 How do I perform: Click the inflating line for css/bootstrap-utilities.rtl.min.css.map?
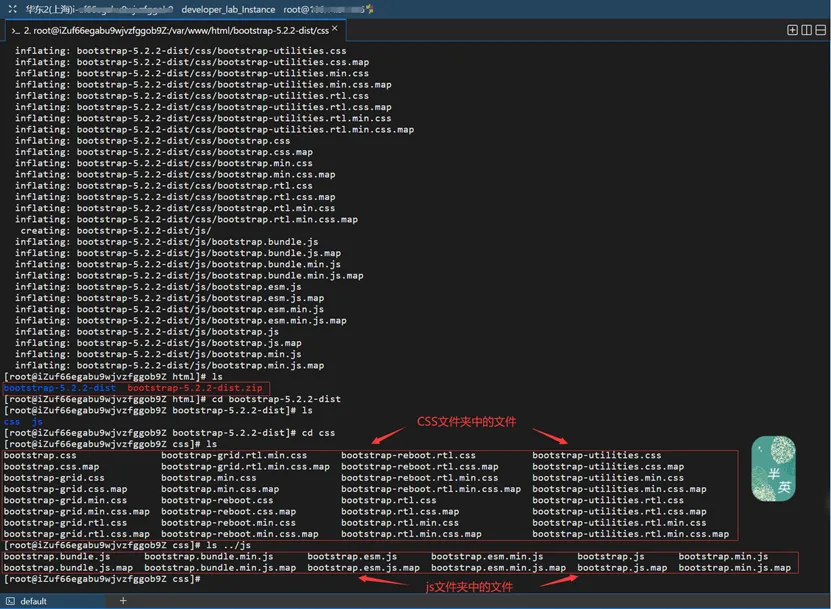coord(215,129)
